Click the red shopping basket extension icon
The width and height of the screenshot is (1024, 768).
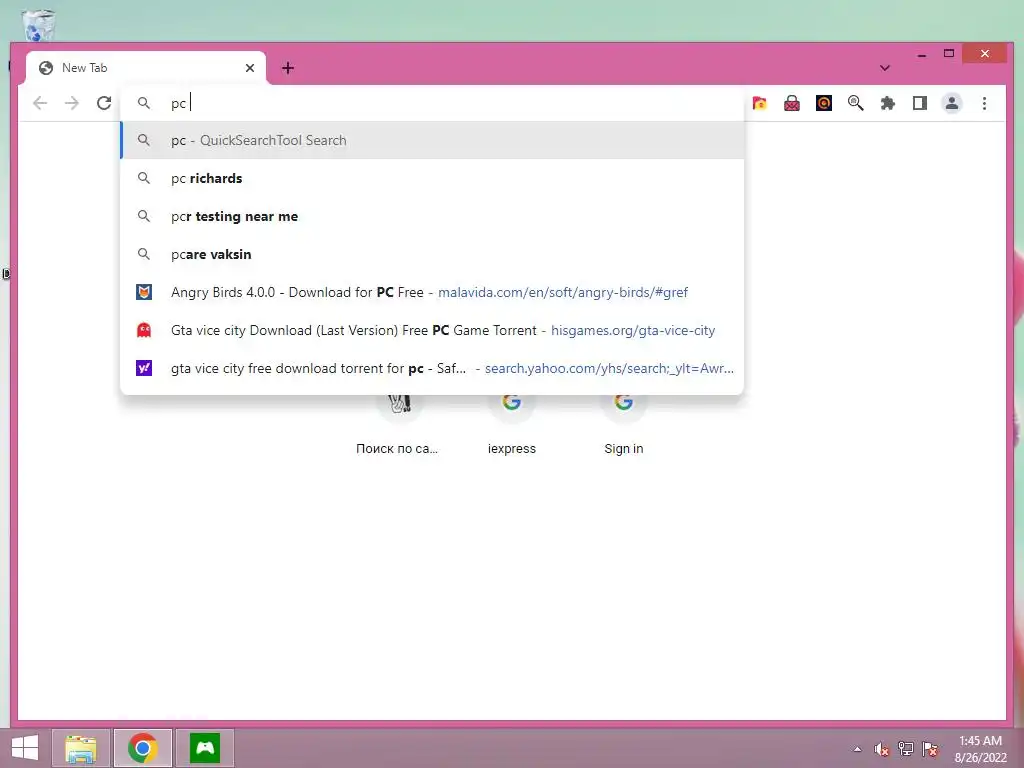(x=792, y=103)
